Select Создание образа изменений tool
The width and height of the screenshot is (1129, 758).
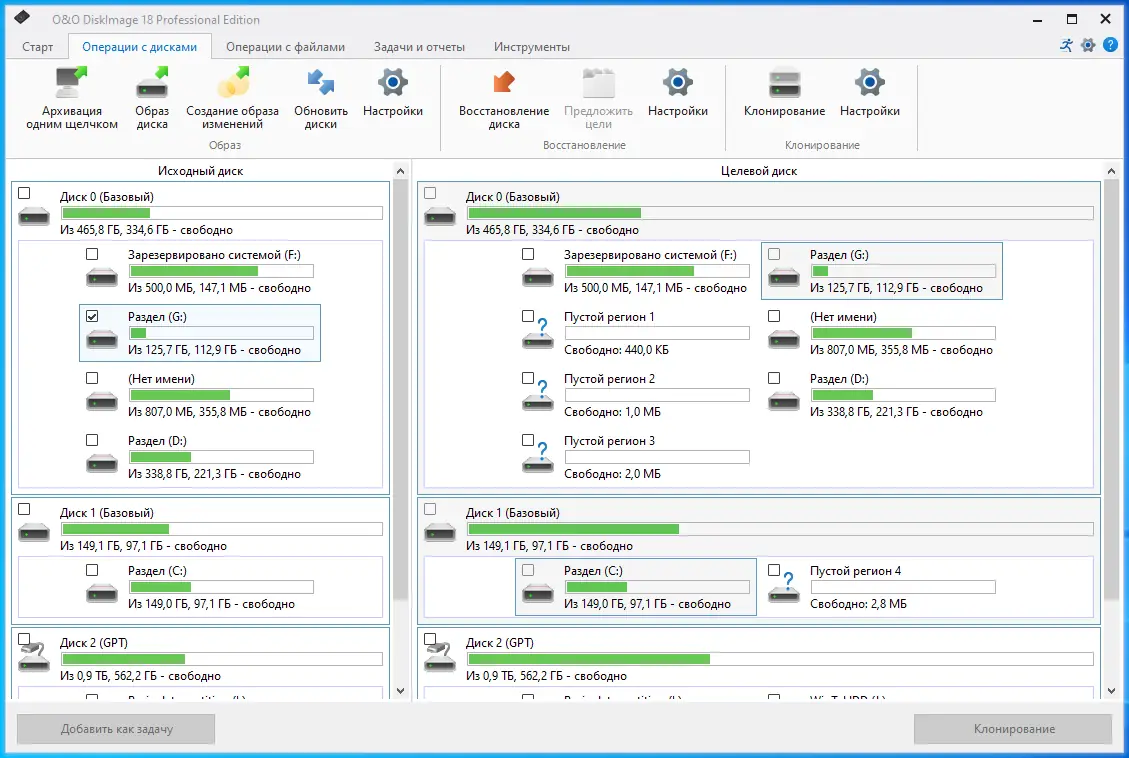232,98
